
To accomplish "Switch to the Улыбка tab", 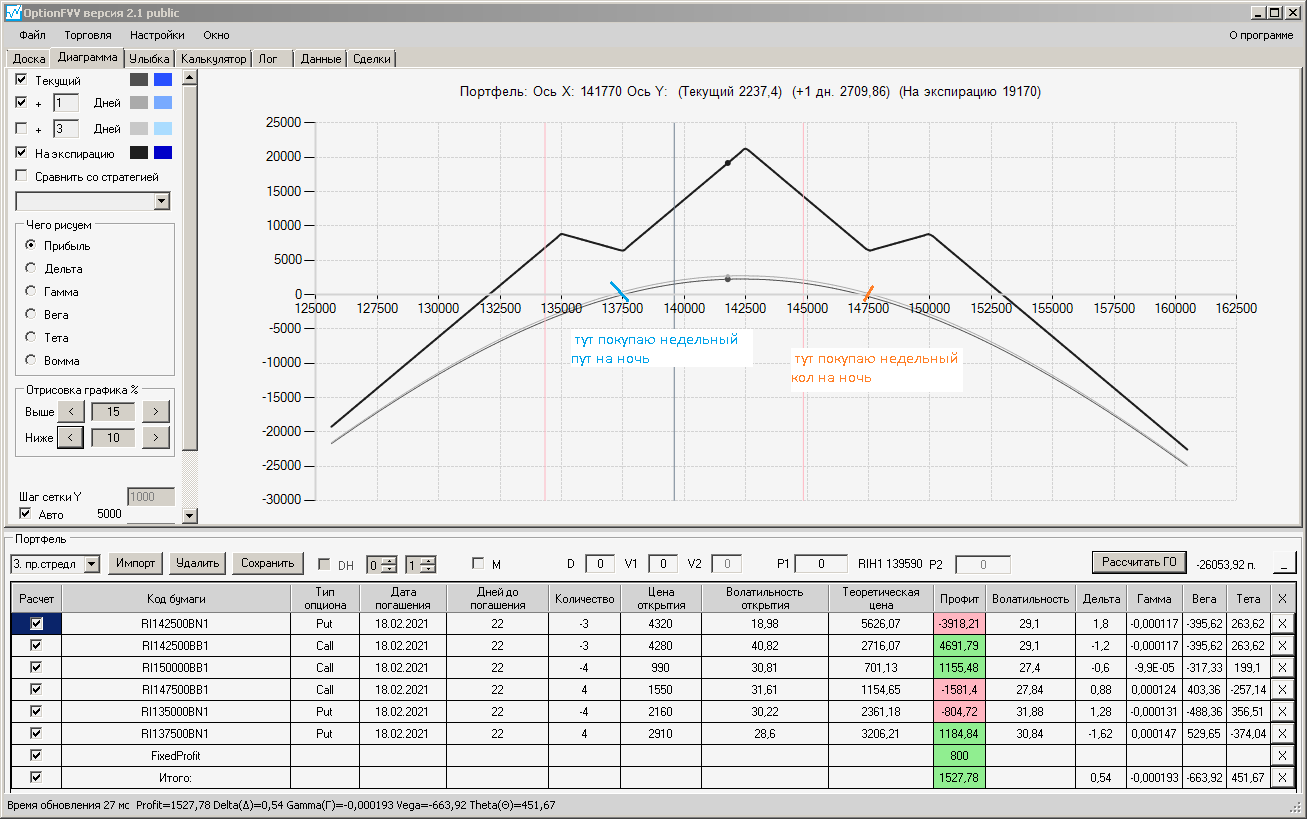I will [x=149, y=59].
